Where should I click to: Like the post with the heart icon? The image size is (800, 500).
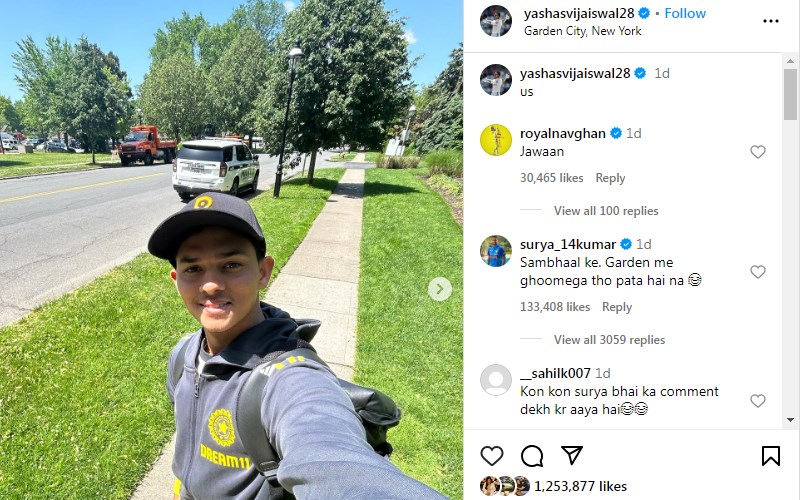tap(492, 456)
